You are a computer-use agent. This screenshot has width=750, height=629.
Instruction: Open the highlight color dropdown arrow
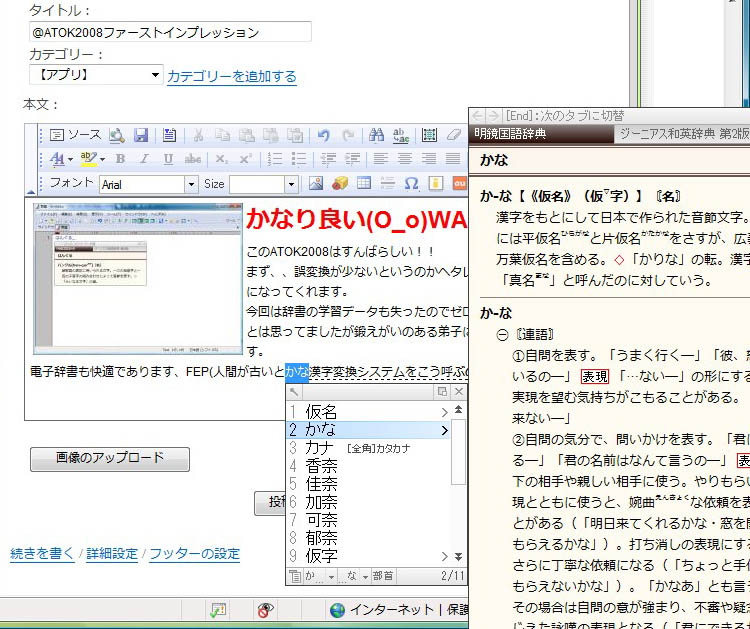(x=102, y=159)
